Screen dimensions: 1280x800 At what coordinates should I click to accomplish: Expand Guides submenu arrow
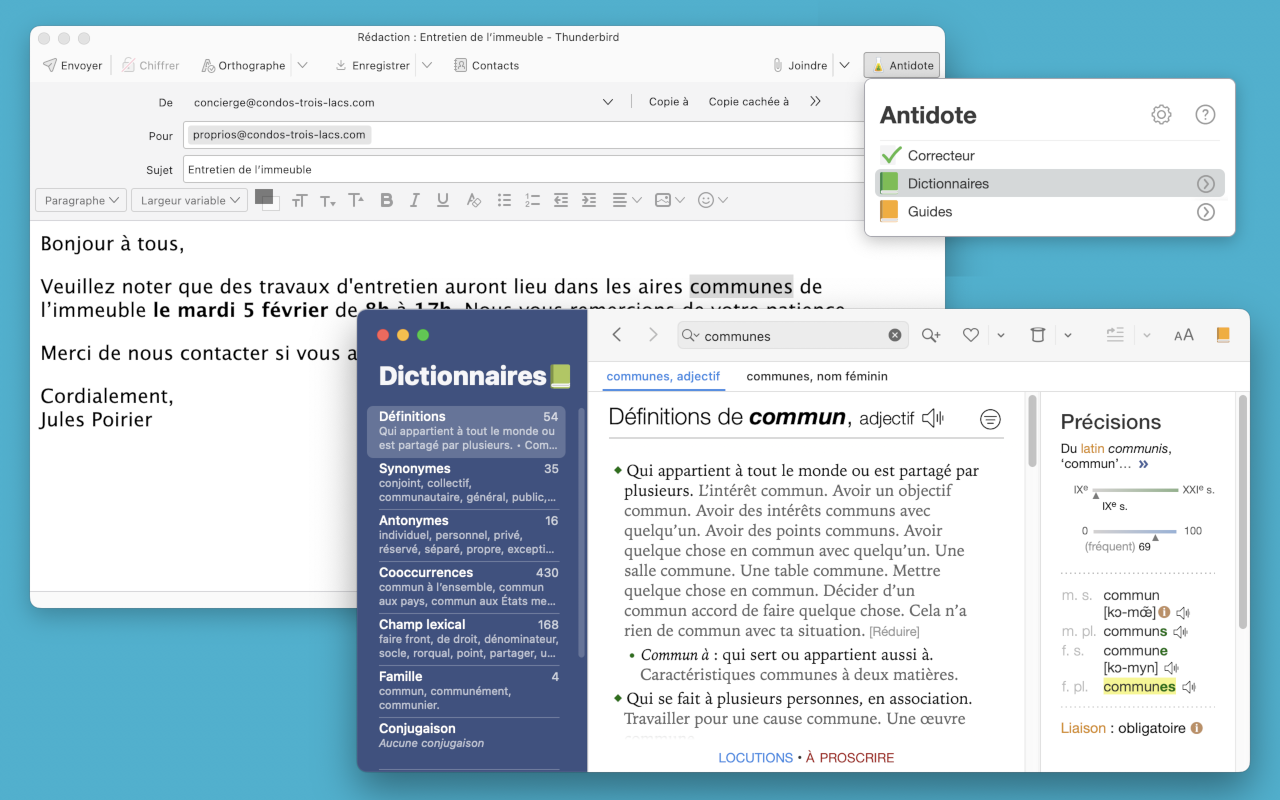pos(1206,212)
